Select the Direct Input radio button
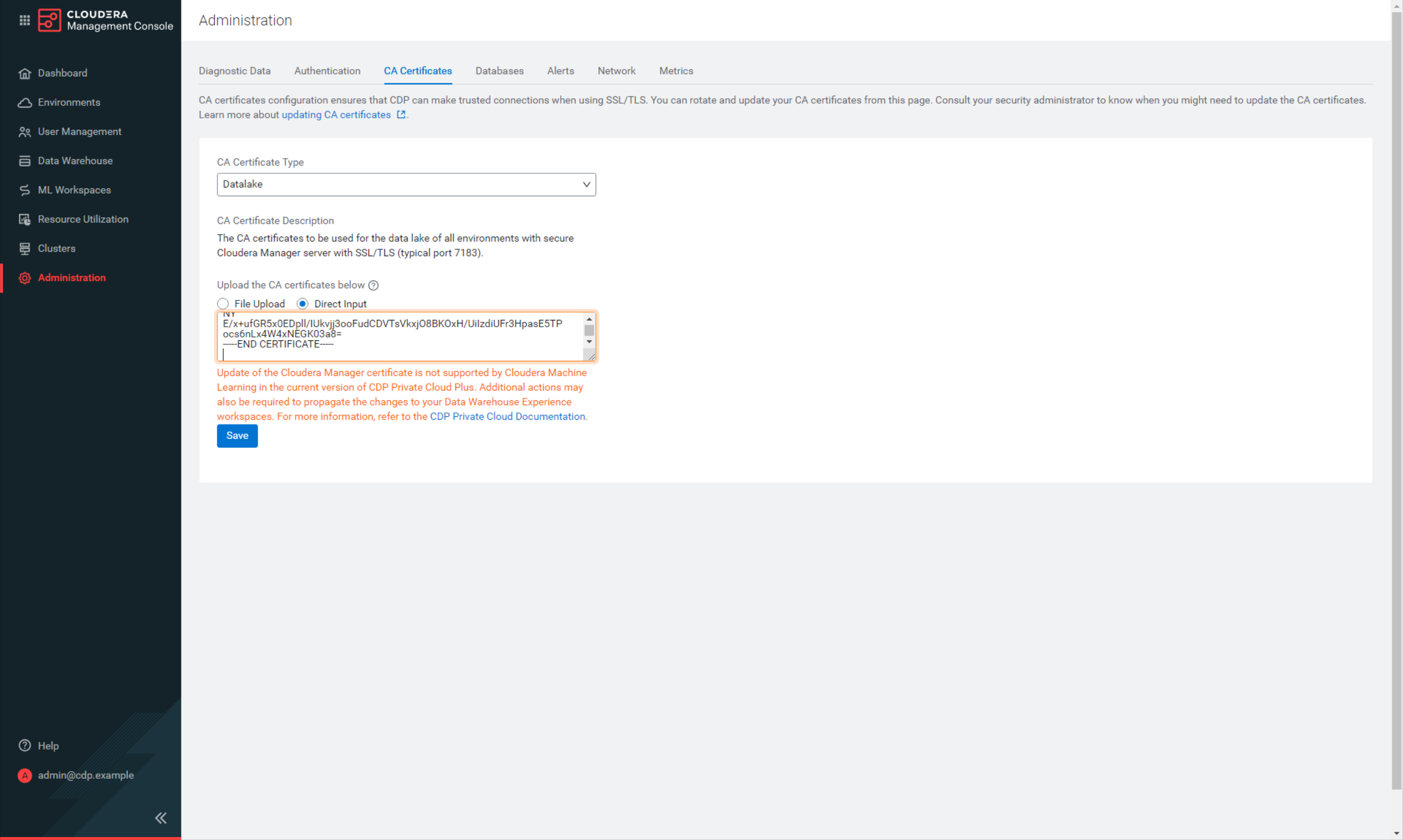This screenshot has width=1403, height=840. pyautogui.click(x=303, y=304)
